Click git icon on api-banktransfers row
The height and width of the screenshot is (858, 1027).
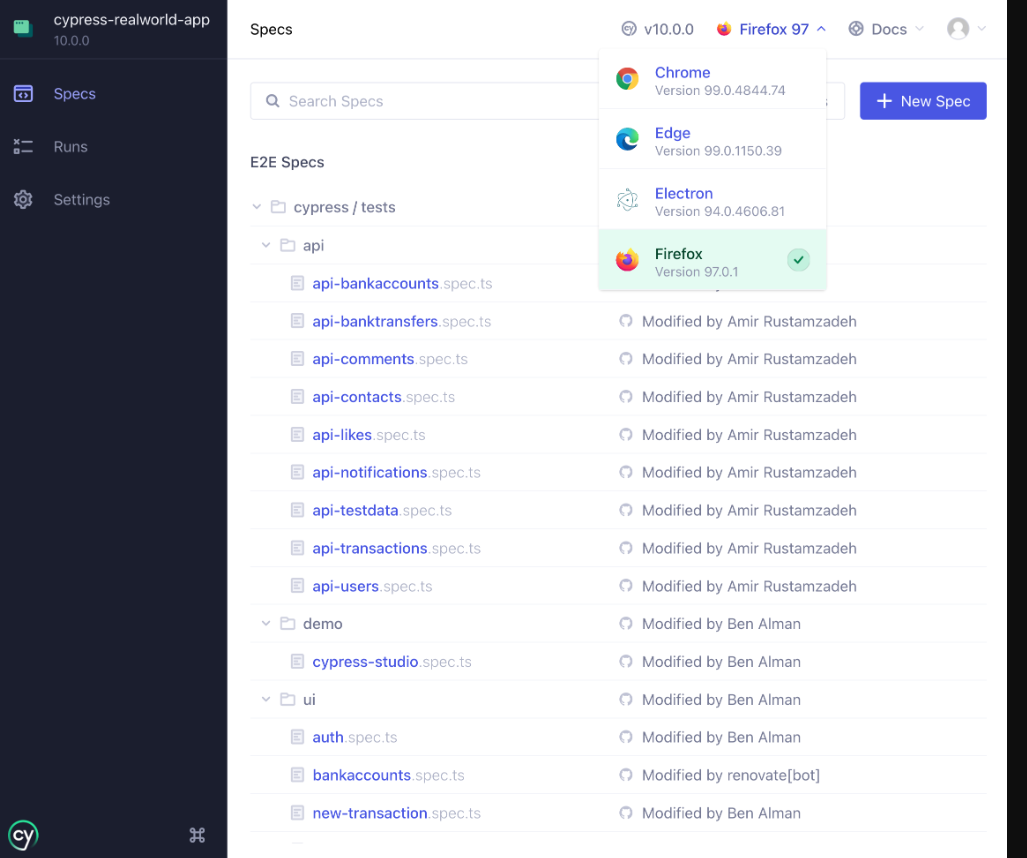tap(626, 321)
